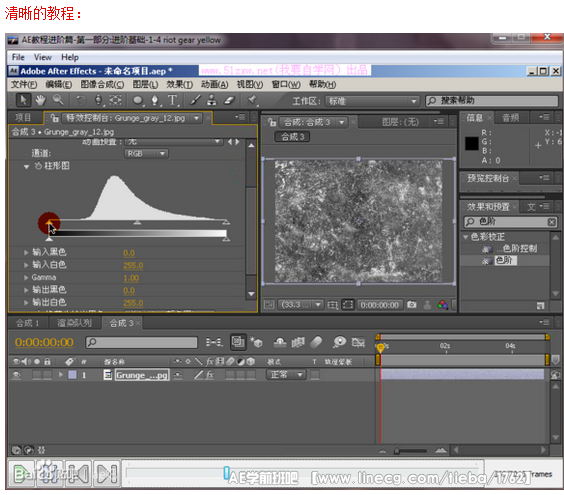Collapse the color correction category
Viewport: 564px width, 495px height.
tap(465, 237)
